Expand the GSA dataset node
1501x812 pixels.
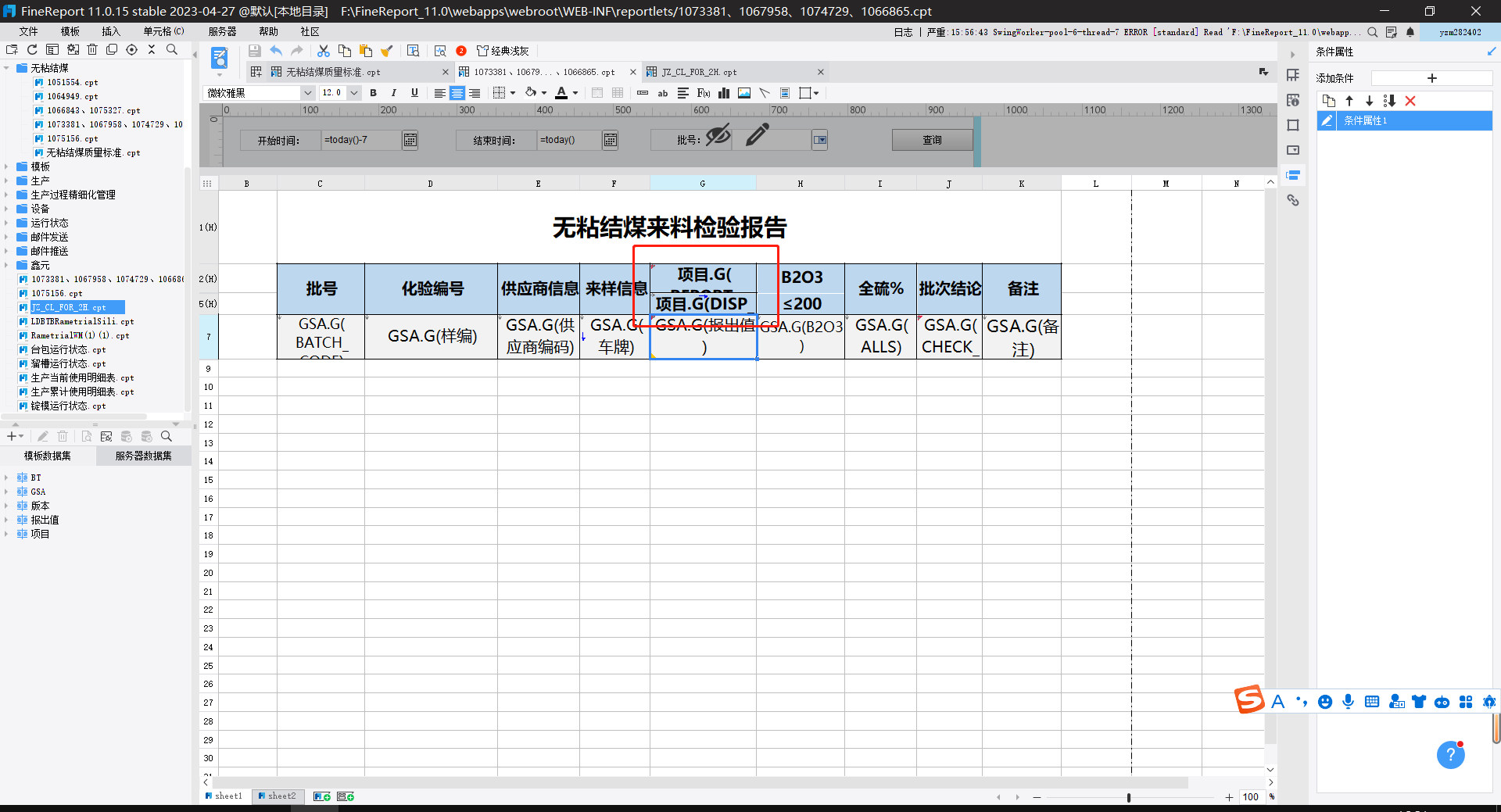tap(6, 492)
